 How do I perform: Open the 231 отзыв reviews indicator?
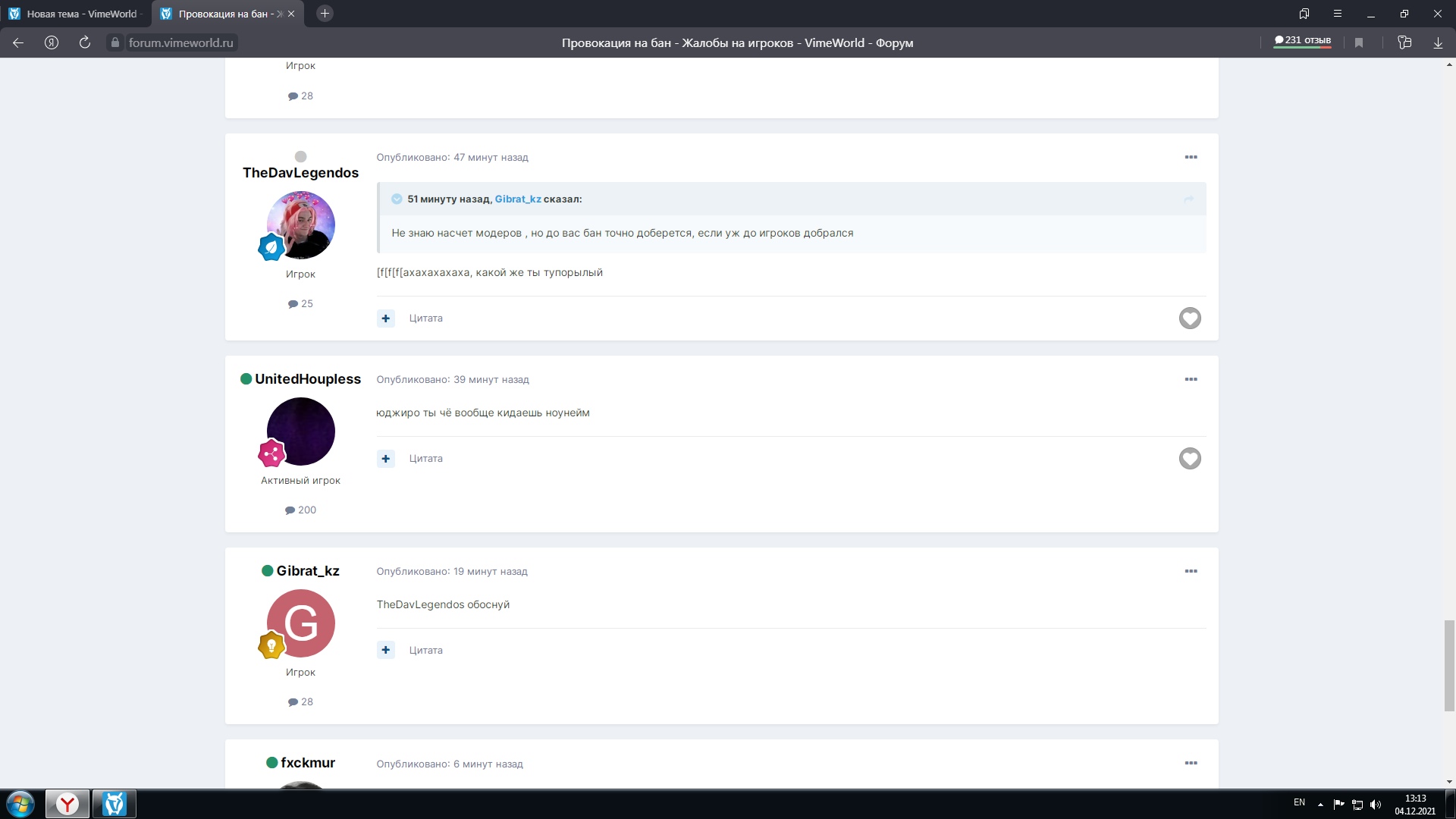tap(1303, 40)
